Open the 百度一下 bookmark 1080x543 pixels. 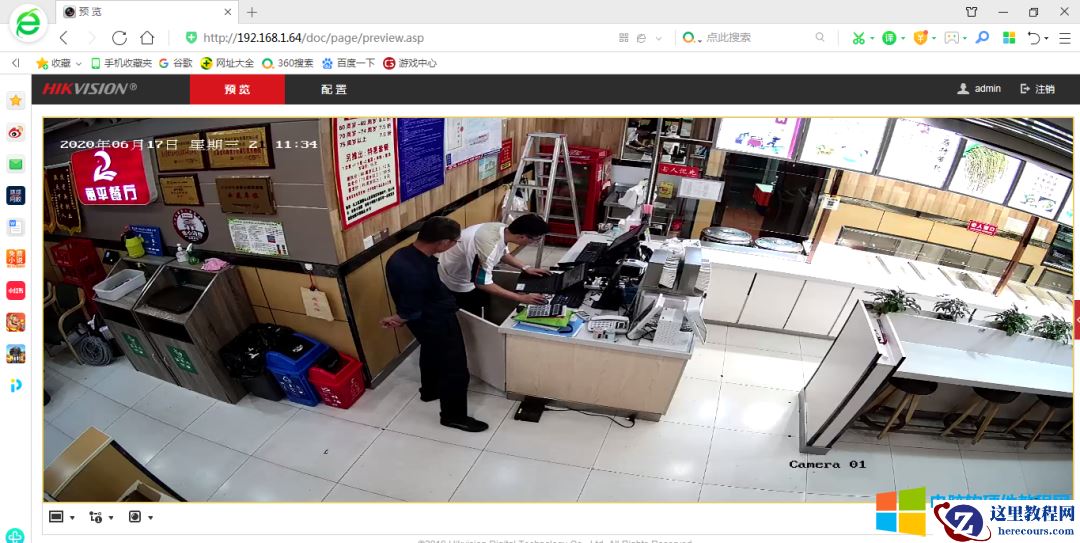coord(348,63)
